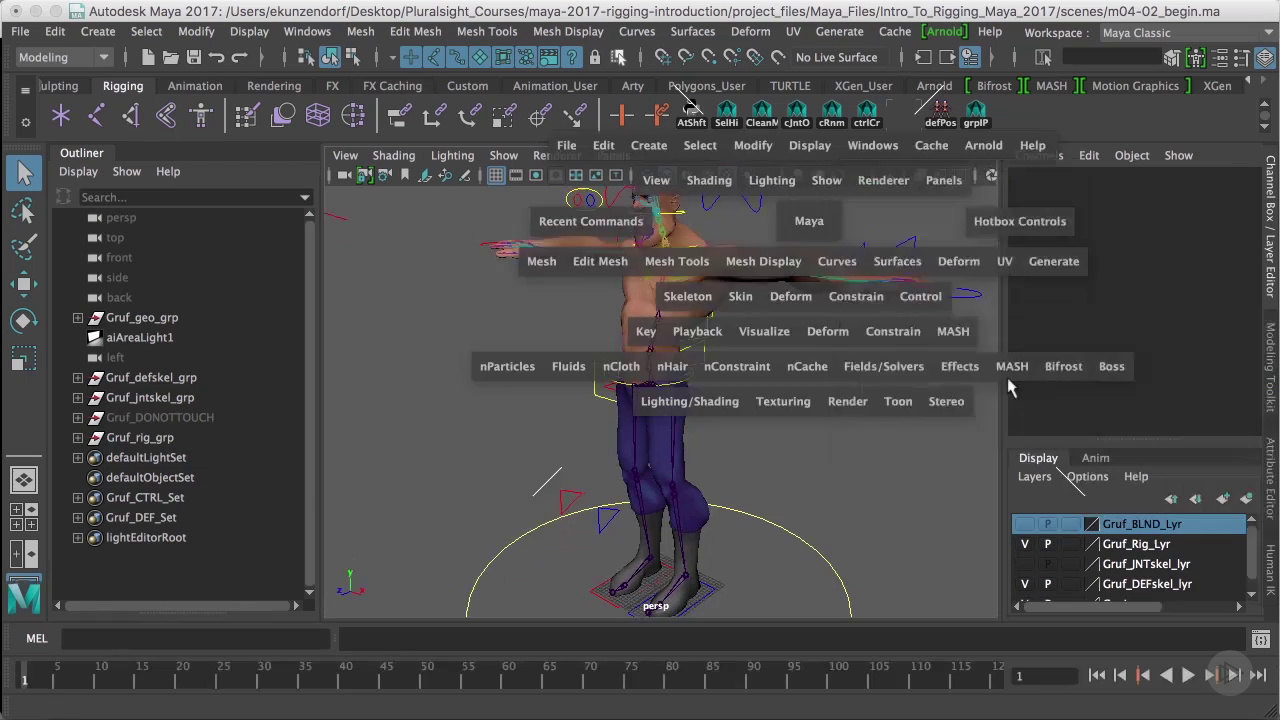Open the Script Editor icon by command line
This screenshot has height=720, width=1280.
1261,639
